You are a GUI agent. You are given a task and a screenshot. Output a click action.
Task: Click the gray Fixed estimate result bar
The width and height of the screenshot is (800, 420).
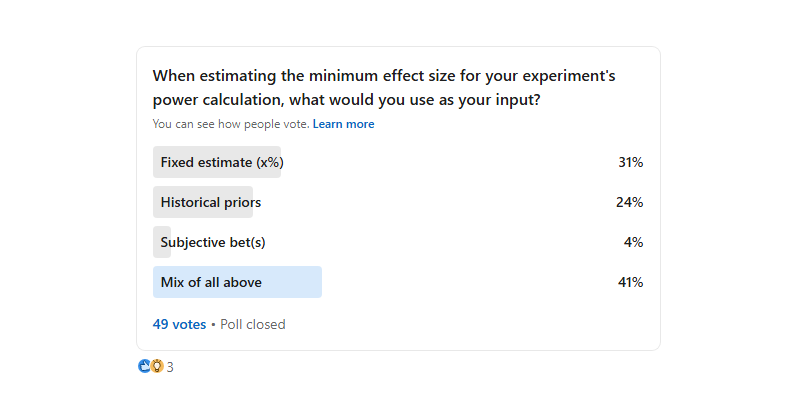[275, 162]
